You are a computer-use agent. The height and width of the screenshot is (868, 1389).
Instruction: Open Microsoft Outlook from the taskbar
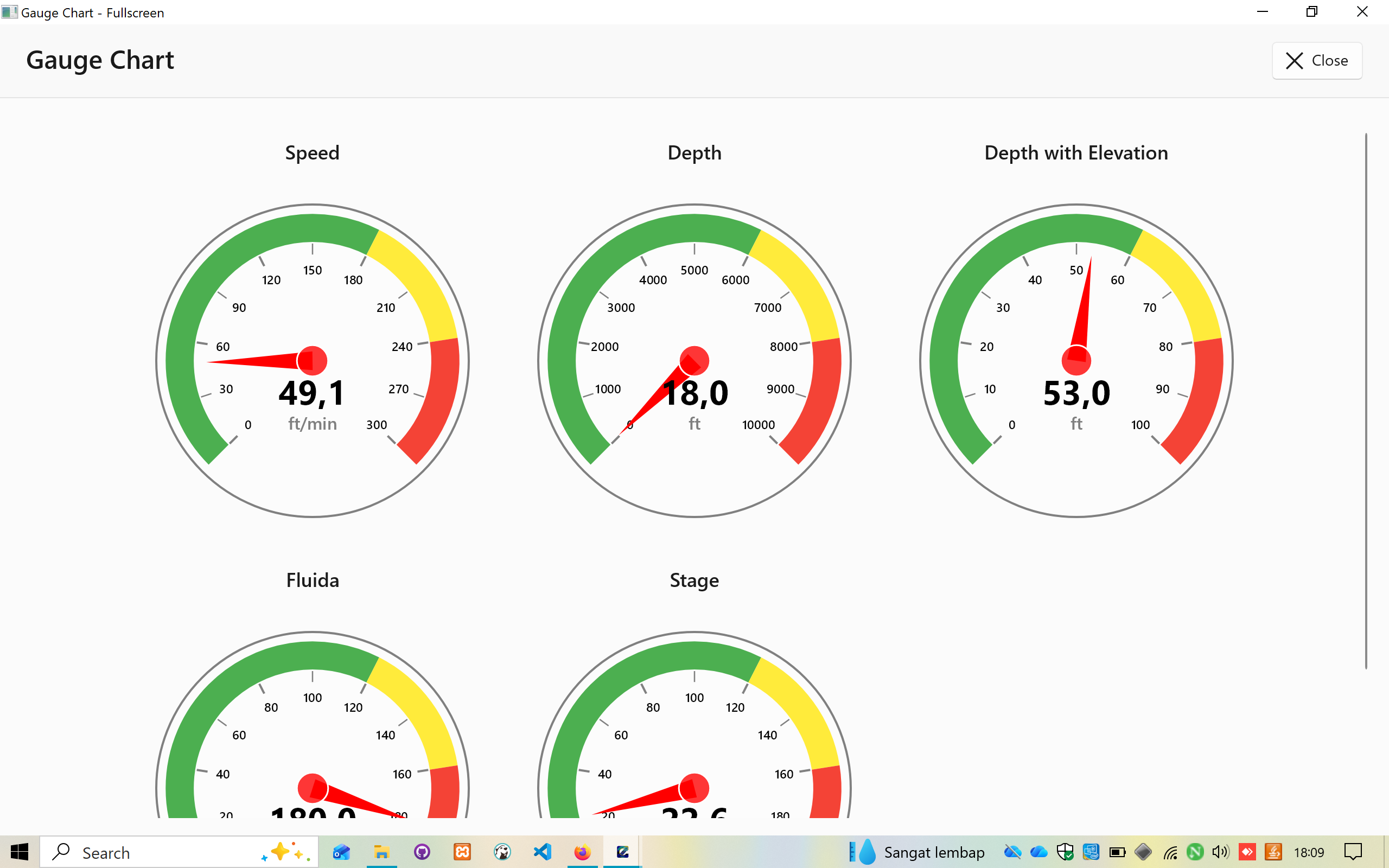tap(341, 852)
